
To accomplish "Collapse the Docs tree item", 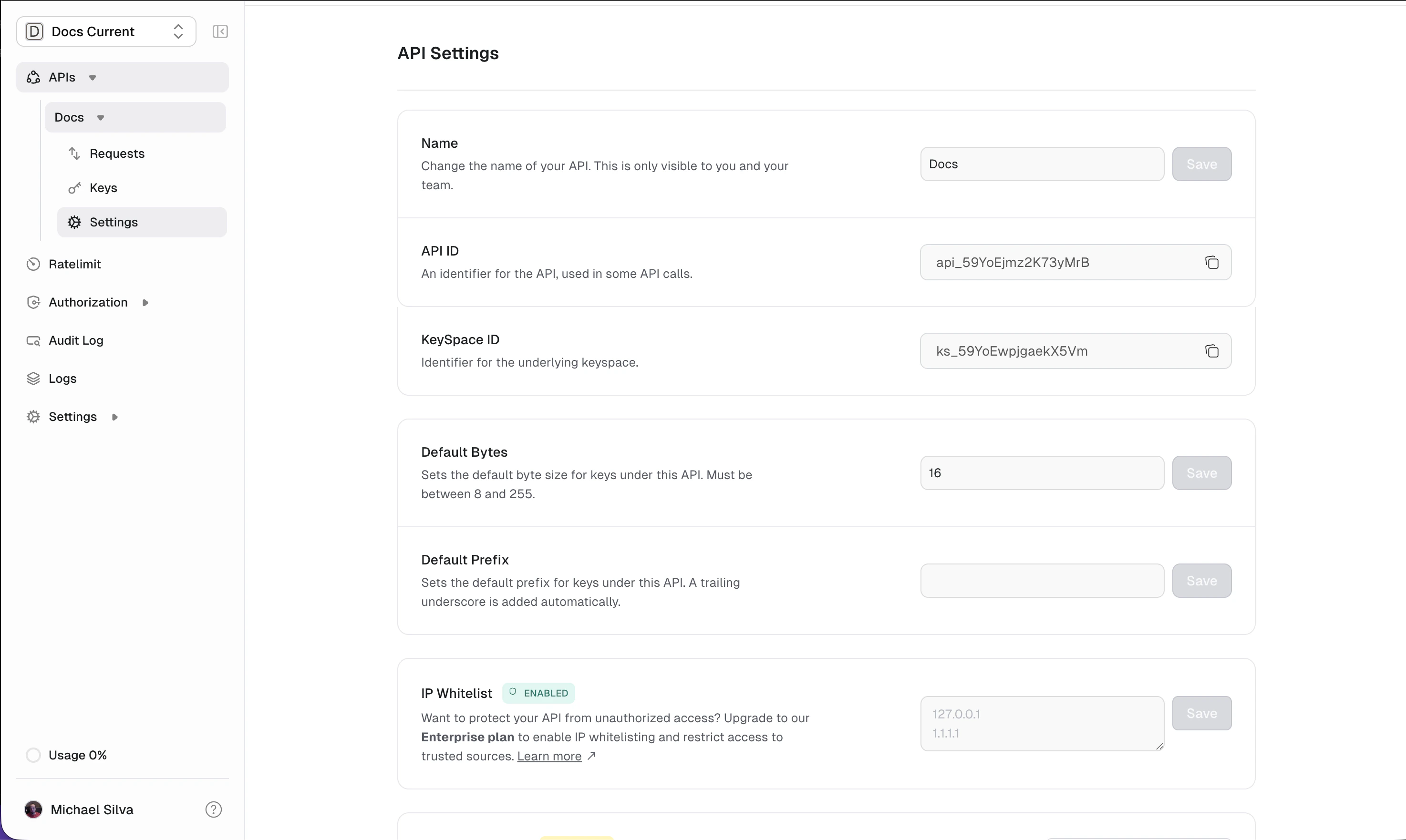I will (x=100, y=117).
